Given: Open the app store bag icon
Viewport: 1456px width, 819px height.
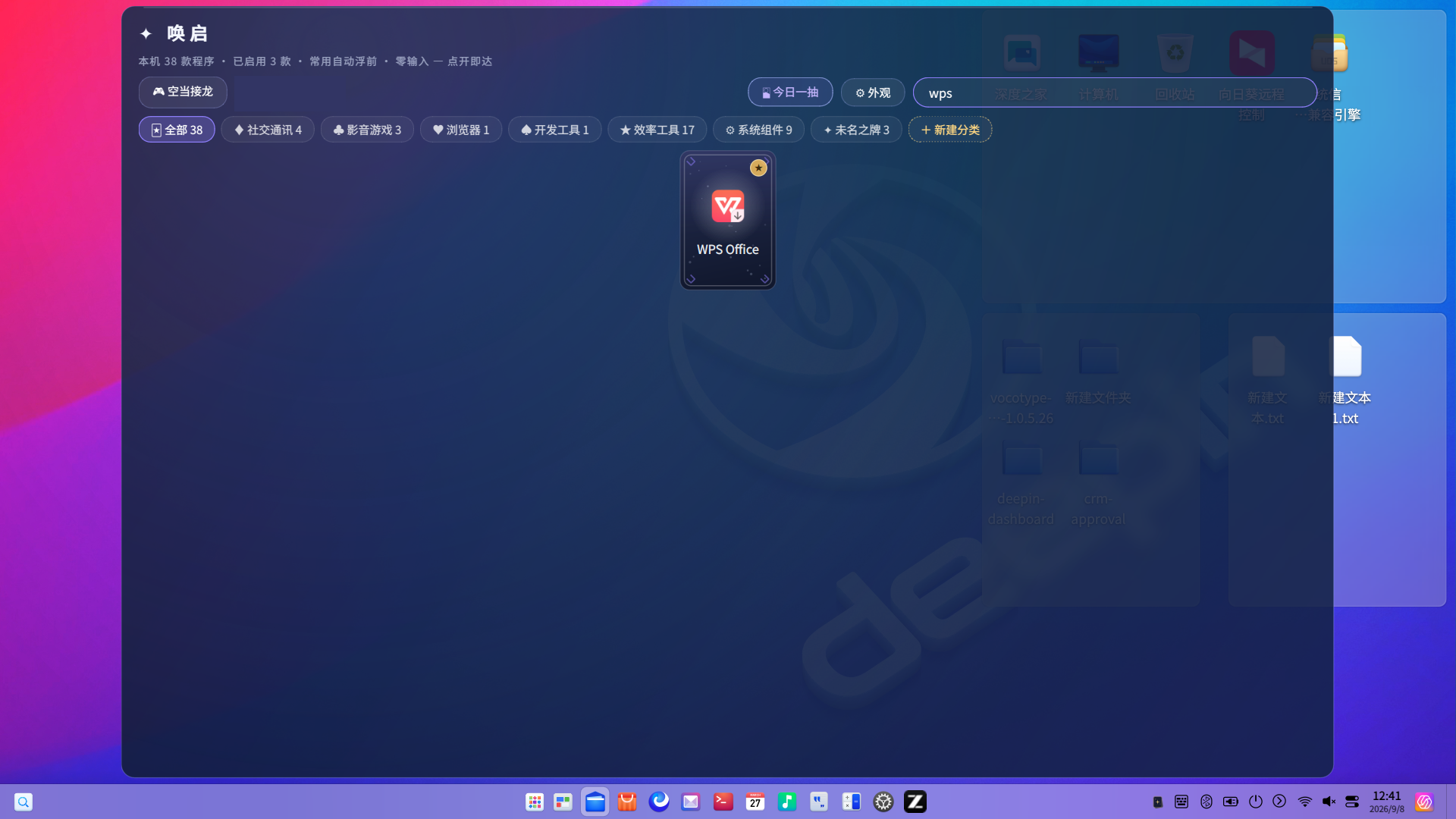Looking at the screenshot, I should [627, 802].
